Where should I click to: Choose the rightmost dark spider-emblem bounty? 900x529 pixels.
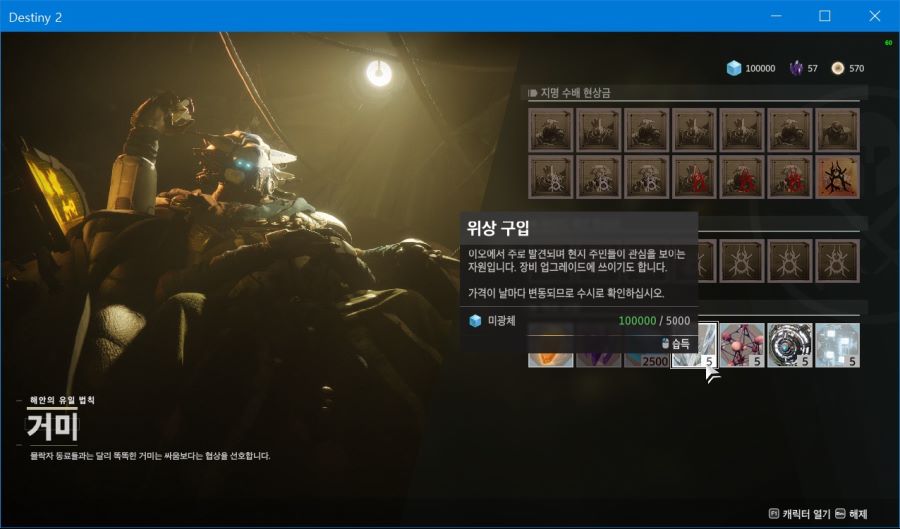coord(837,261)
